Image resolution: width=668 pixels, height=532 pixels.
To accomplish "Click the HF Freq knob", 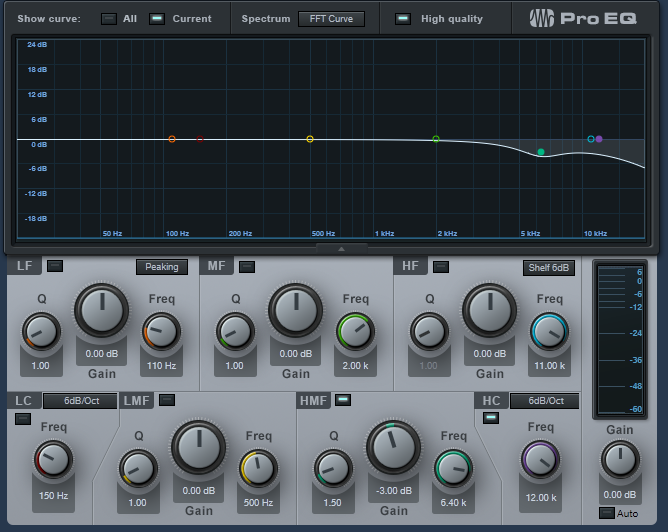I will (550, 332).
